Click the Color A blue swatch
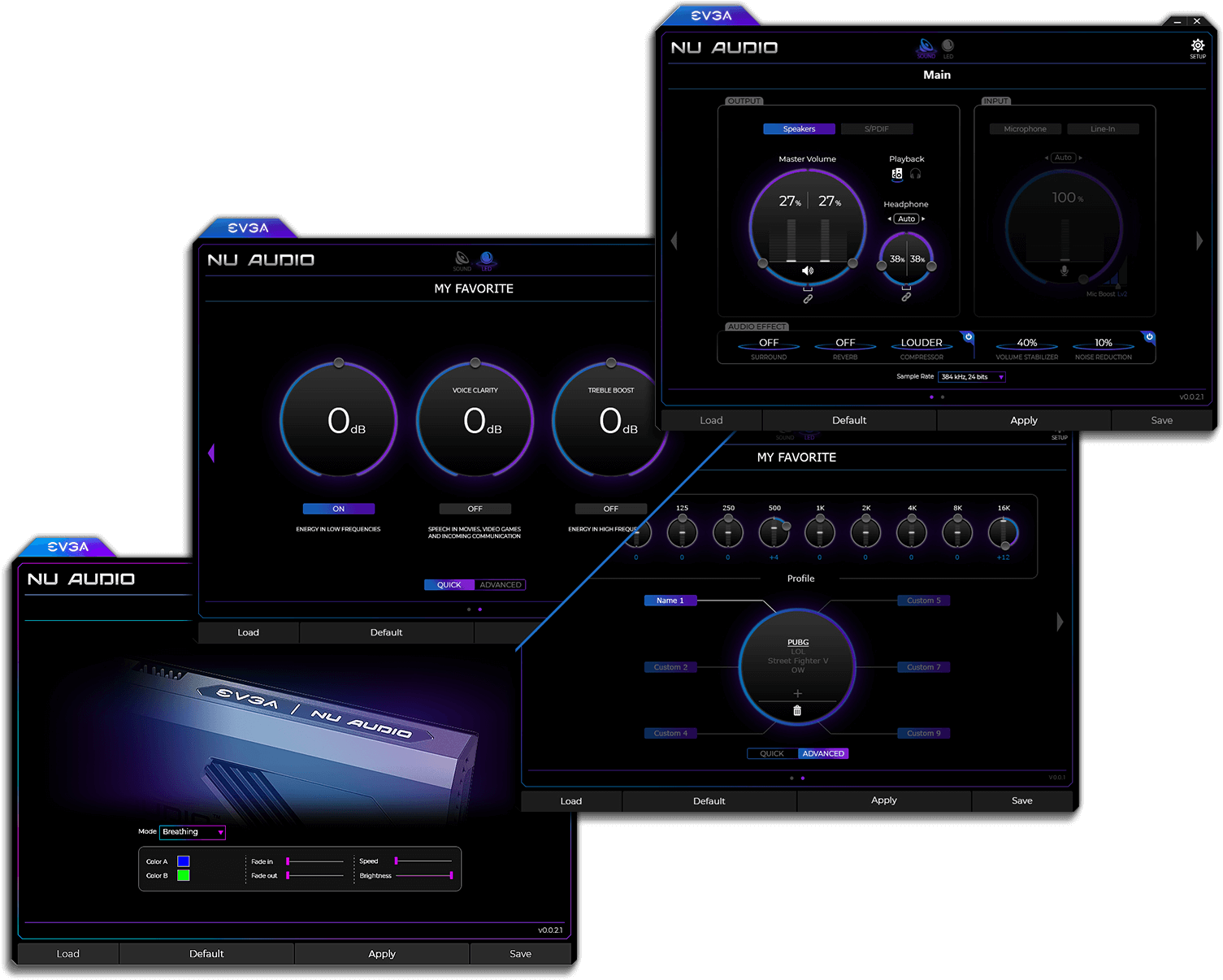Image resolution: width=1223 pixels, height=980 pixels. (184, 861)
